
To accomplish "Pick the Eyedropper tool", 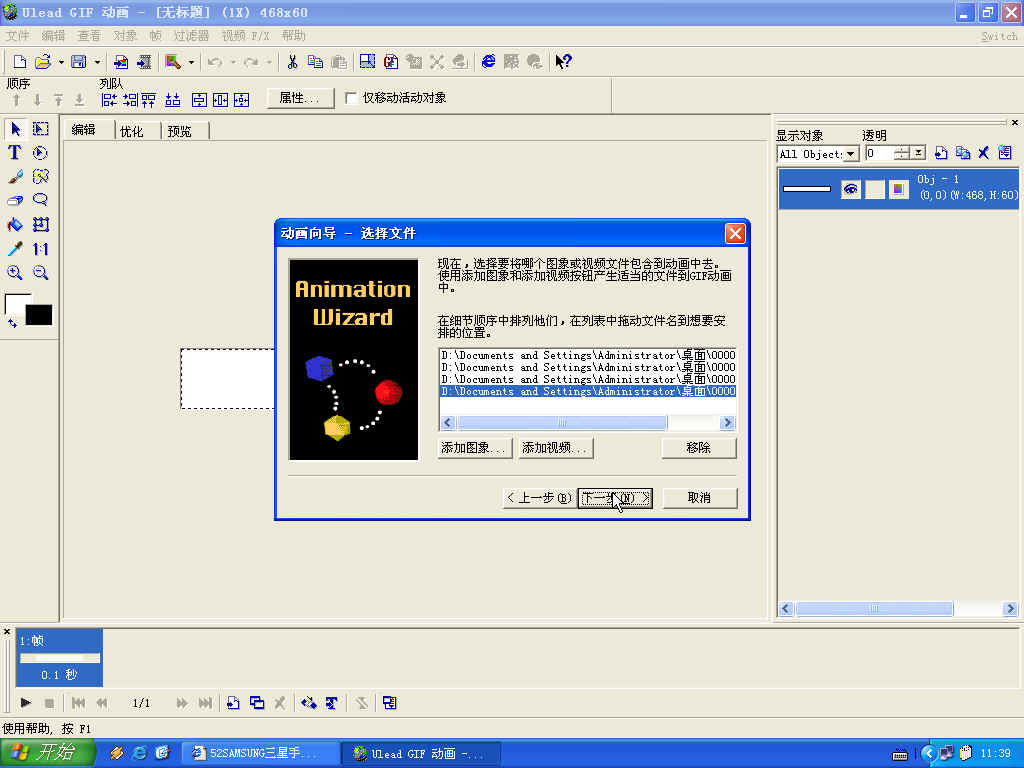I will coord(15,246).
